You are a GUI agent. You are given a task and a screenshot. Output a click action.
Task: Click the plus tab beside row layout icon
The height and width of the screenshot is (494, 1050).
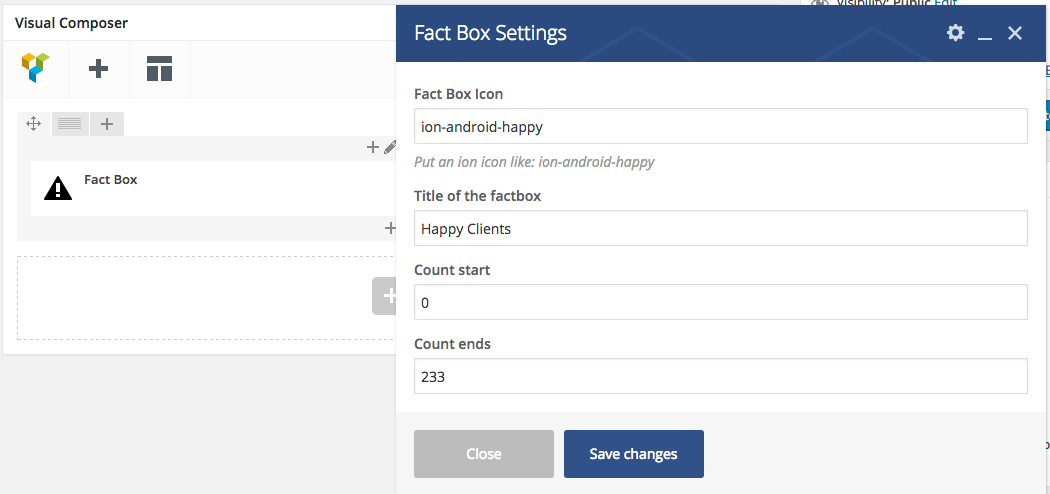(107, 124)
